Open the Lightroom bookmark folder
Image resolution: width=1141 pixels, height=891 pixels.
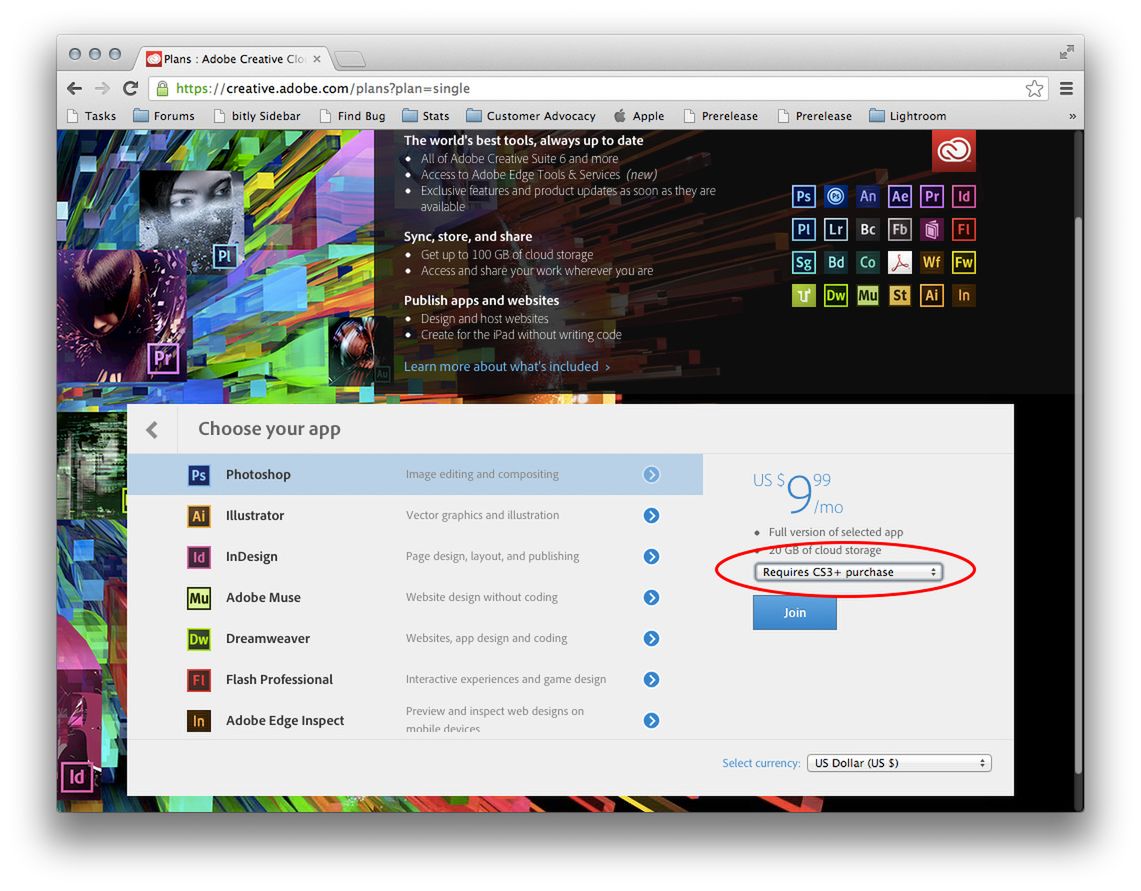point(908,116)
